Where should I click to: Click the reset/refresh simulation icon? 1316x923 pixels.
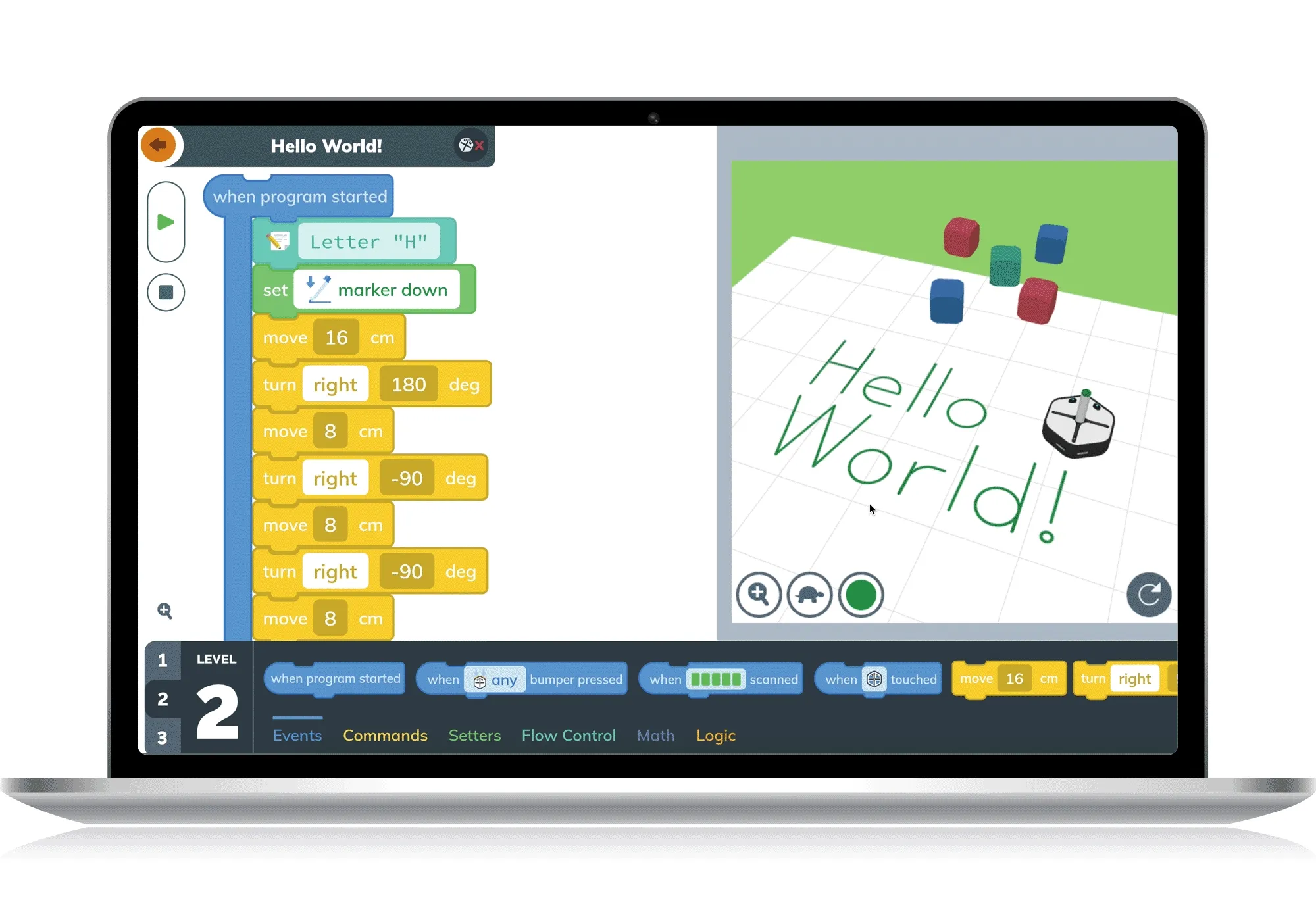[x=1150, y=594]
